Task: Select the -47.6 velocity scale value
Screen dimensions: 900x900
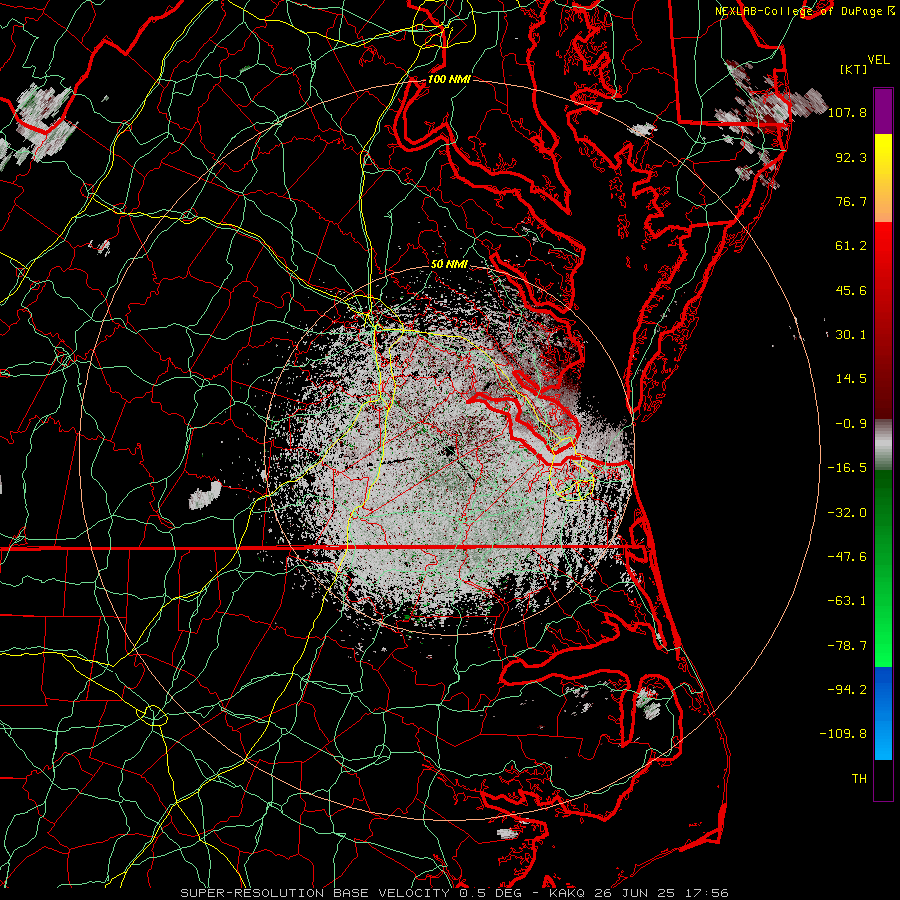Action: point(847,556)
